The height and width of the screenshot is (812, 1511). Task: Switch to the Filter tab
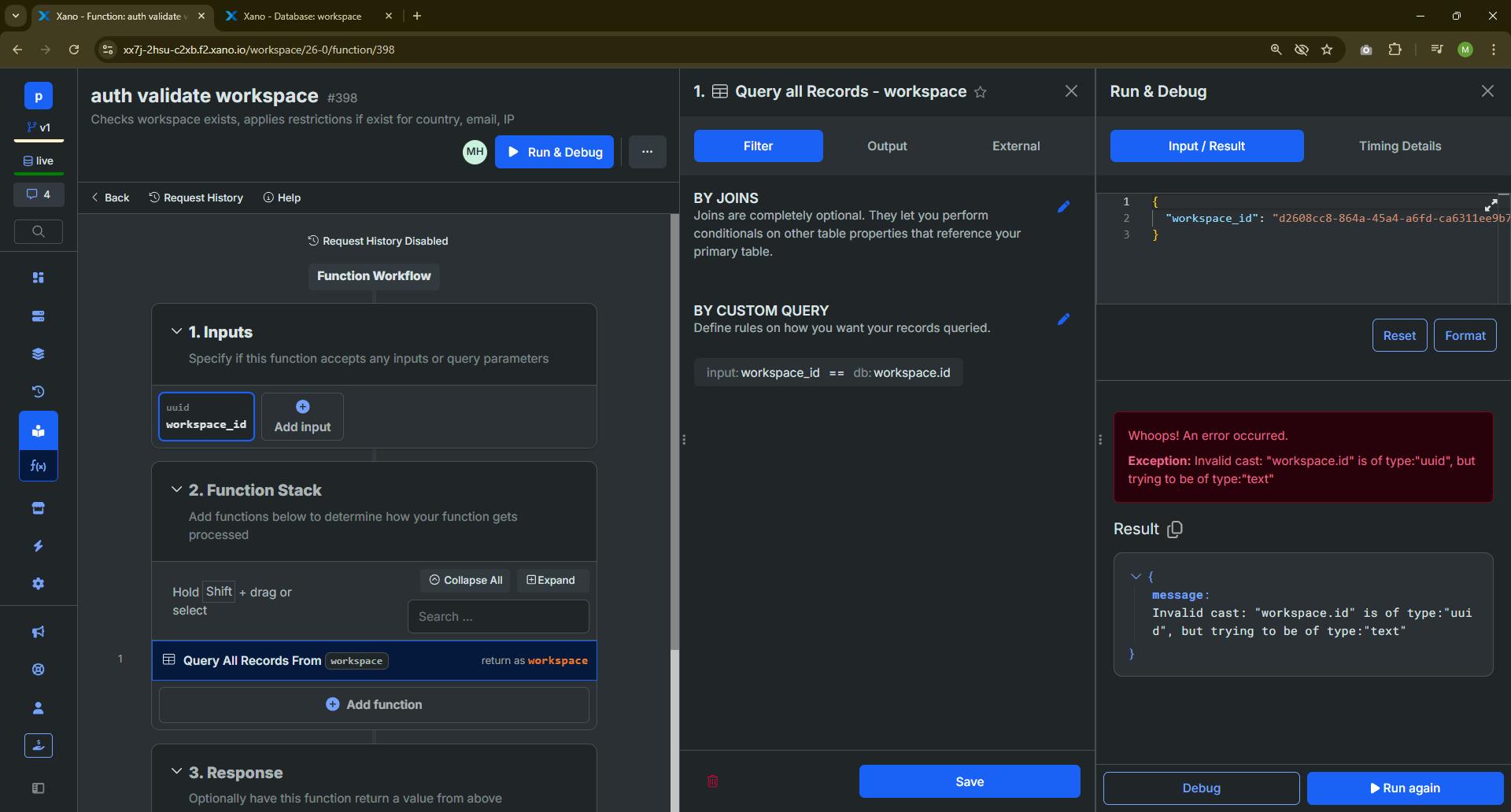(759, 146)
